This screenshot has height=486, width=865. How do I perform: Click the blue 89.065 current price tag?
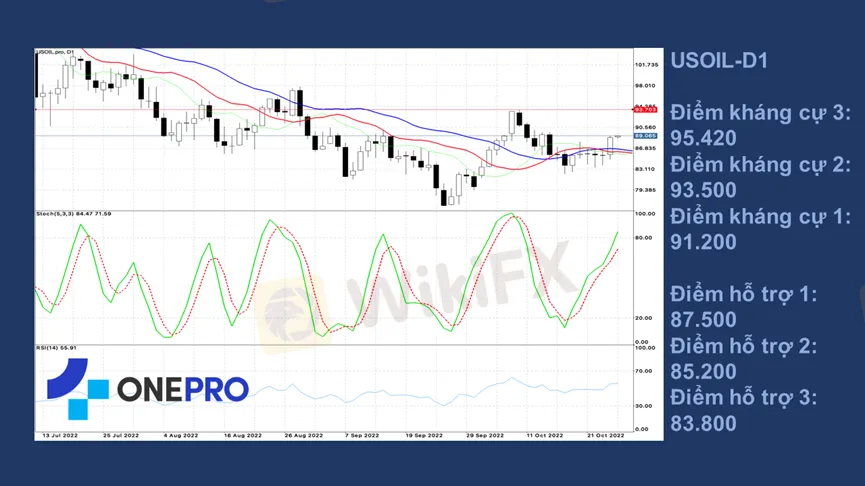point(645,135)
